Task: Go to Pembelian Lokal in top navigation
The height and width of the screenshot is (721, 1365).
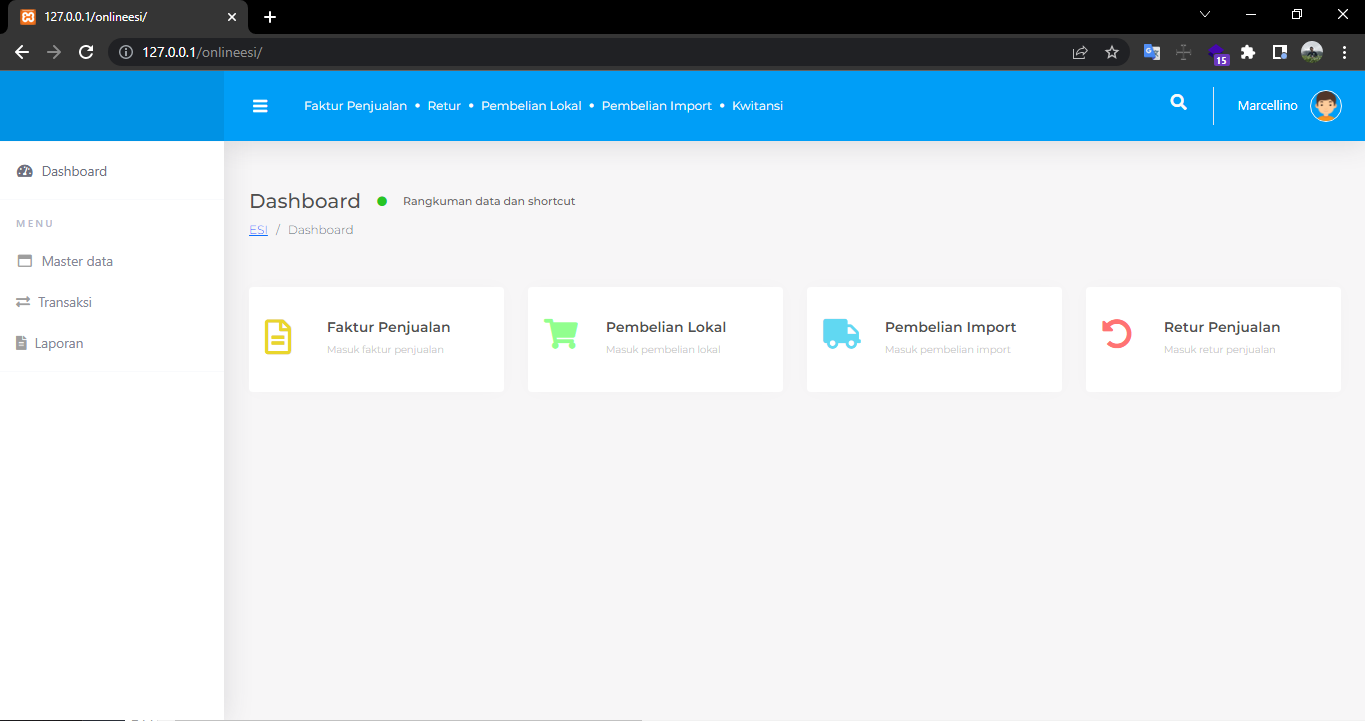Action: 531,106
